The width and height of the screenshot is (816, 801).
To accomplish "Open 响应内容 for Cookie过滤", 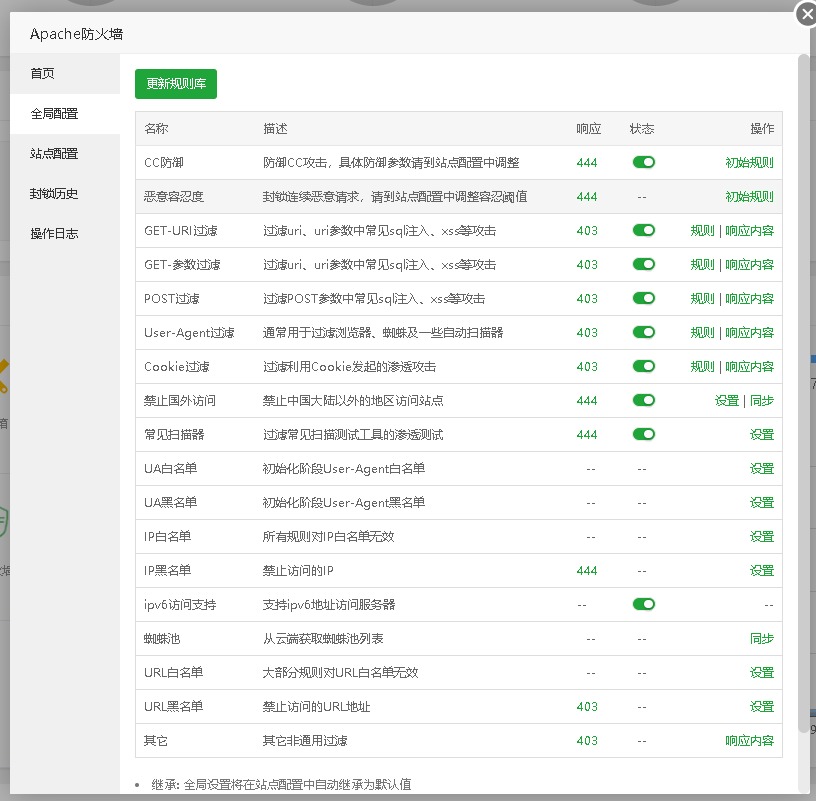I will click(749, 367).
